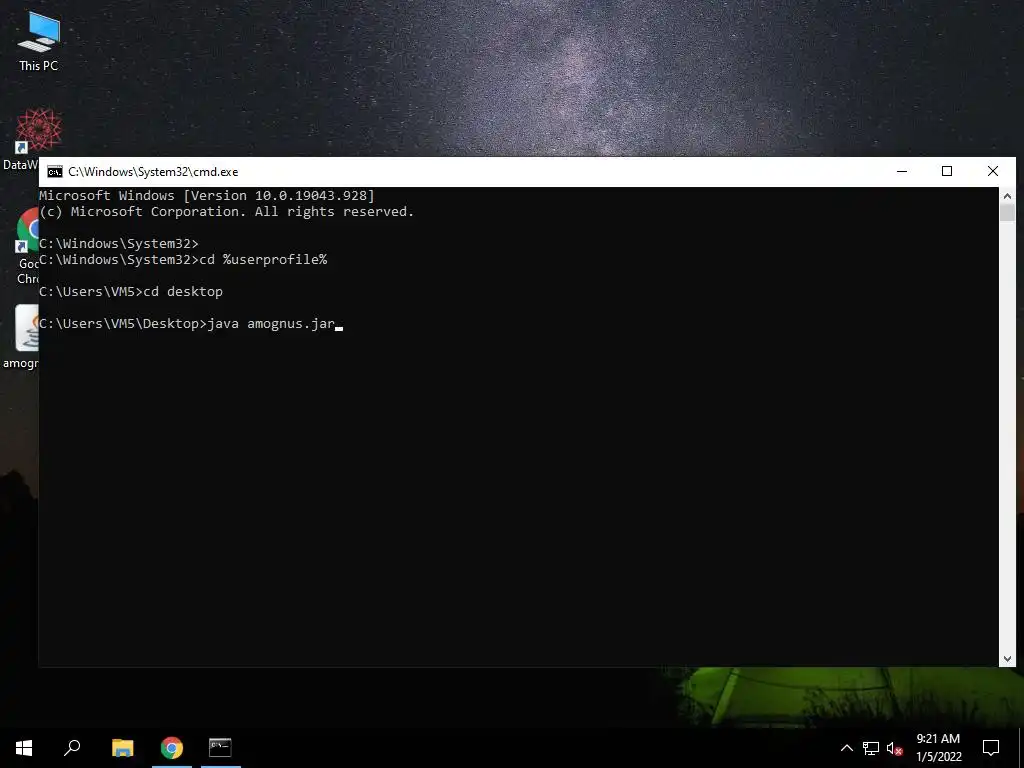The width and height of the screenshot is (1024, 768).
Task: Select the partly hidden Google Chrome desktop shortcut
Action: click(27, 245)
